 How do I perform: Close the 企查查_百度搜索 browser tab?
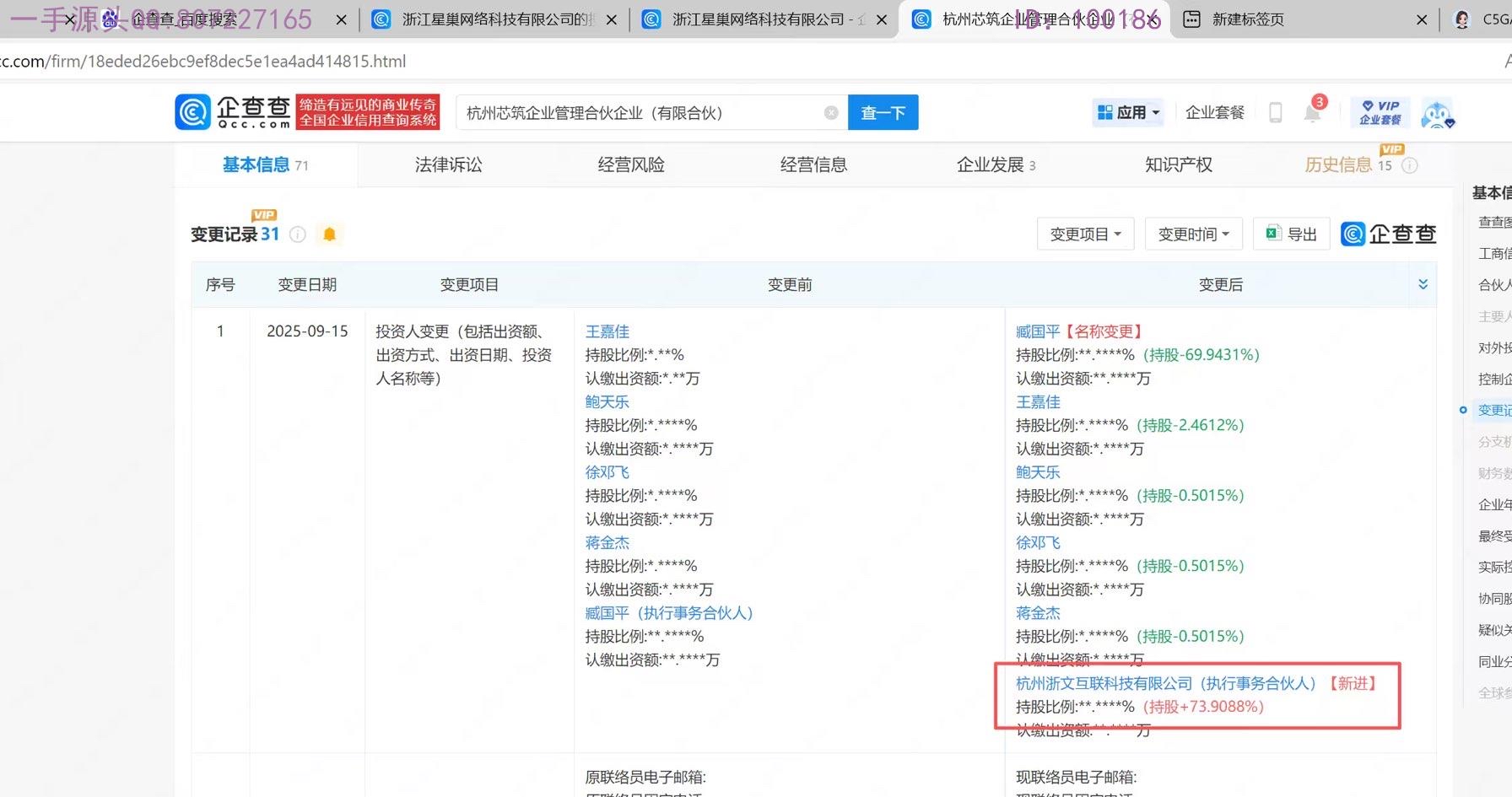[341, 19]
